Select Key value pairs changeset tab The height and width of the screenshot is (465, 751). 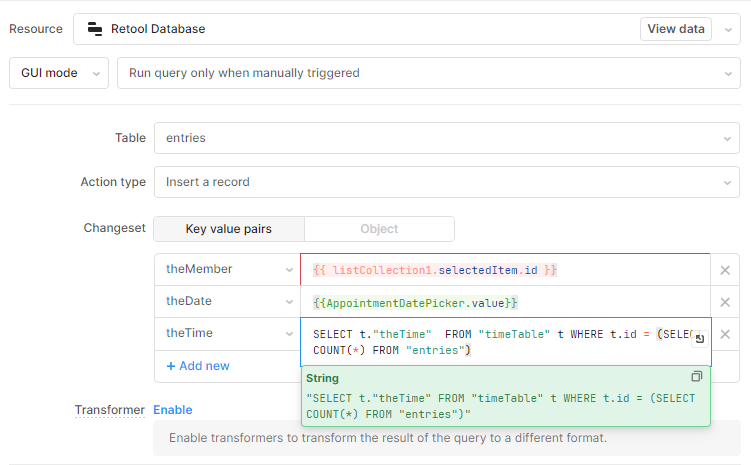click(229, 229)
